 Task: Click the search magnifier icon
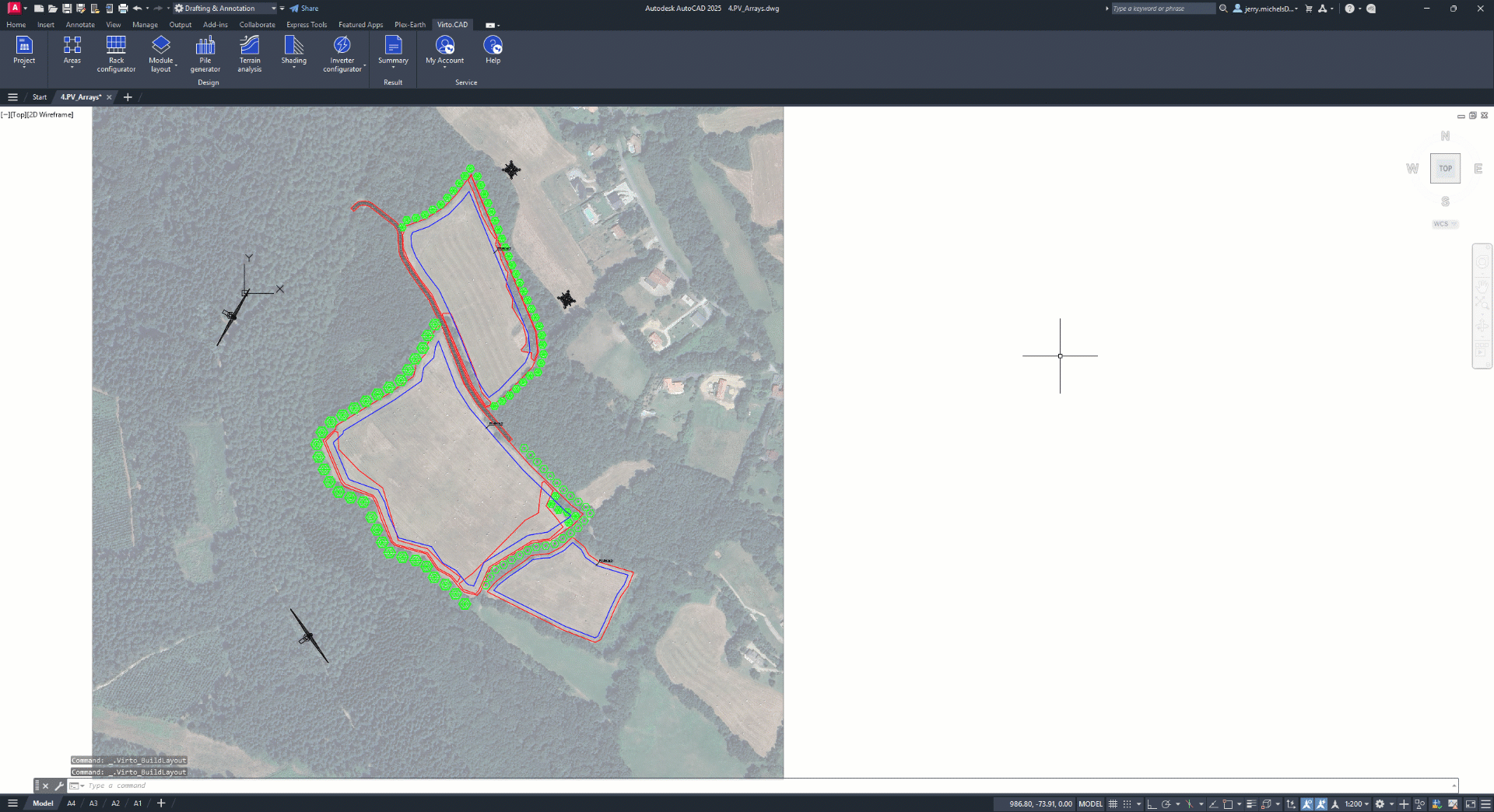tap(1223, 9)
